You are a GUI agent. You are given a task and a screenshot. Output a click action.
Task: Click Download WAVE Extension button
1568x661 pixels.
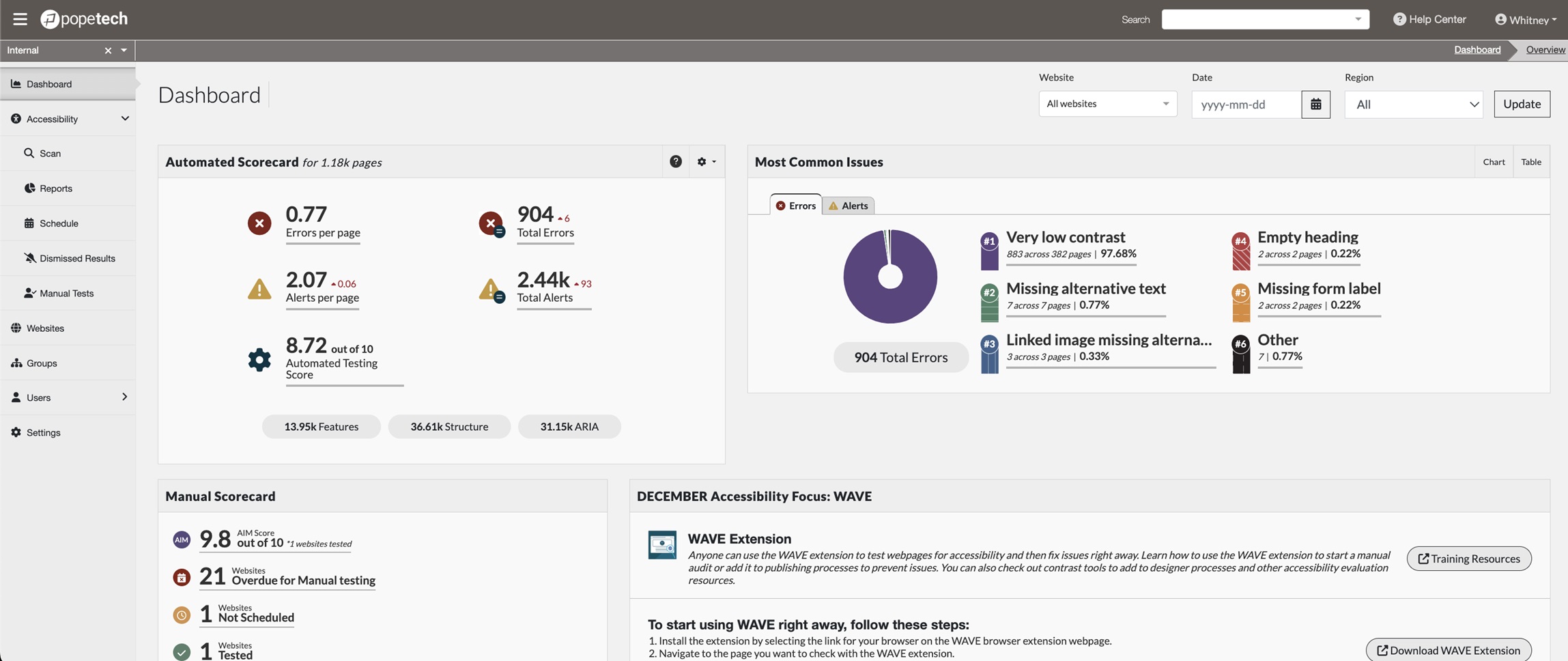pyautogui.click(x=1449, y=650)
